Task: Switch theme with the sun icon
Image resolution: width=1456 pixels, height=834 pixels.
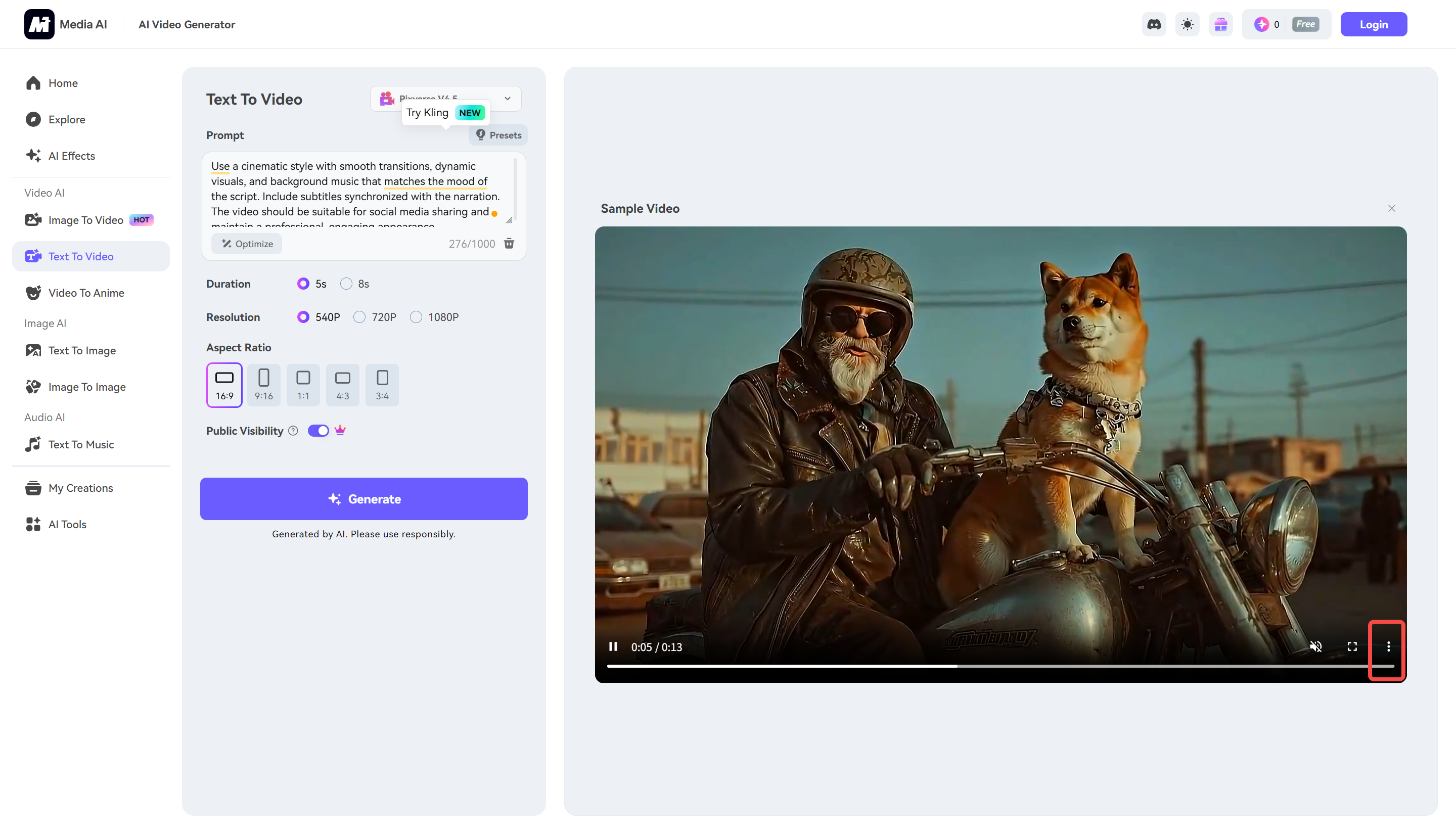Action: (1188, 24)
